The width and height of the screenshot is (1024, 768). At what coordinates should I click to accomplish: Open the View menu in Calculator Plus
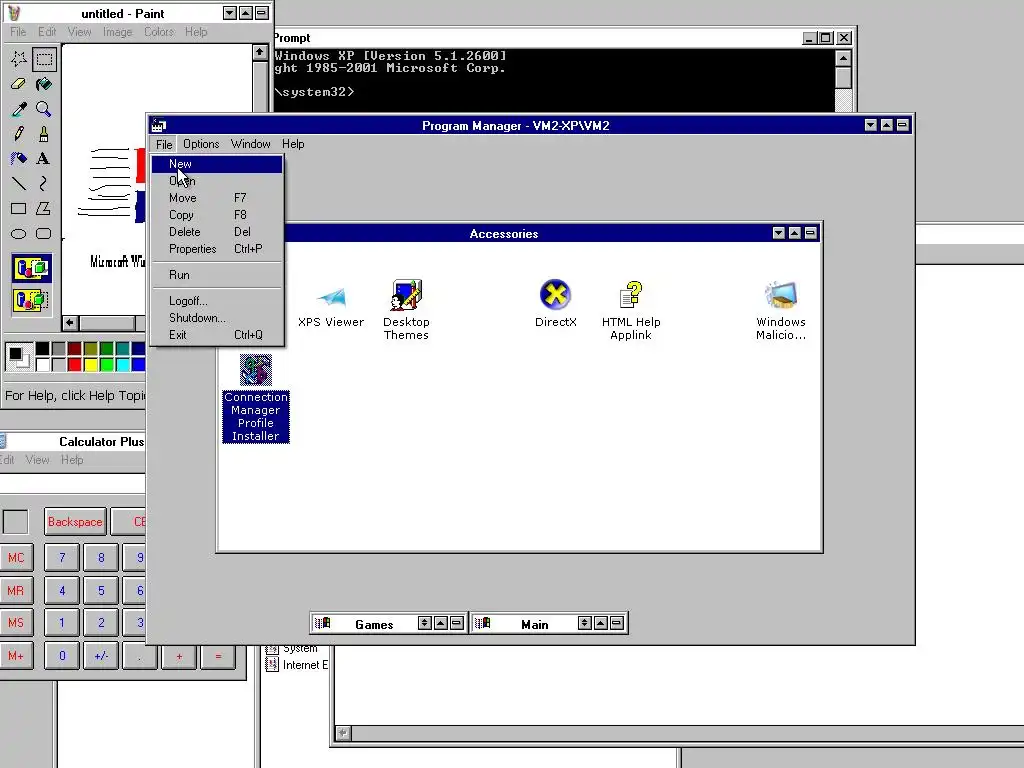pos(37,460)
